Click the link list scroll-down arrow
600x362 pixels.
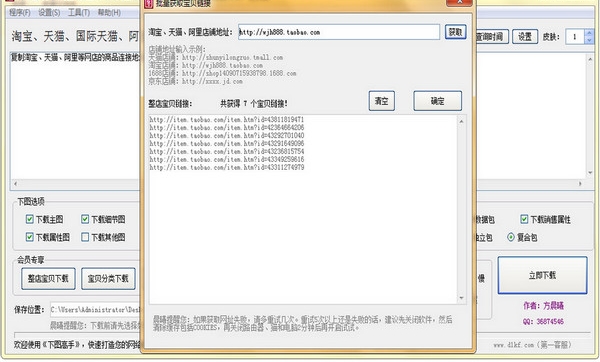[x=461, y=298]
